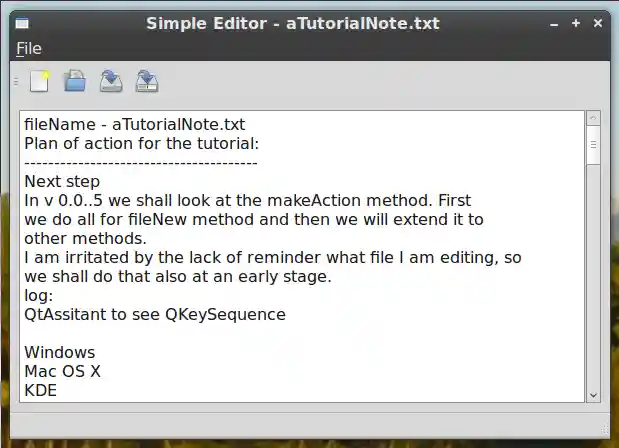Minimize the Simple Editor window
Screen dimensions: 619x448
pos(554,23)
